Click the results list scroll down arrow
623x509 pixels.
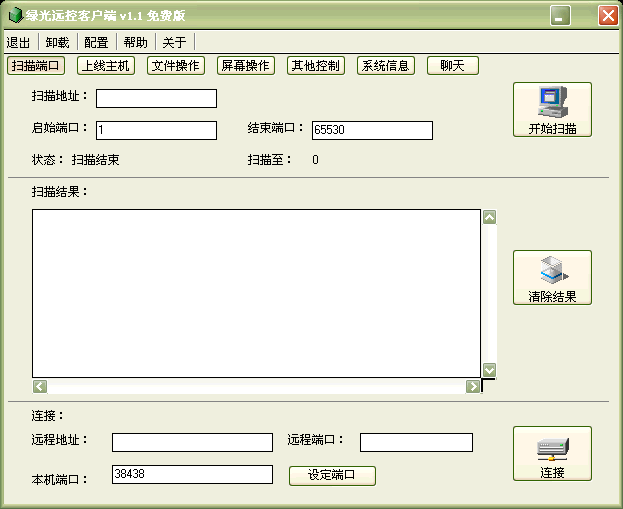pos(490,369)
